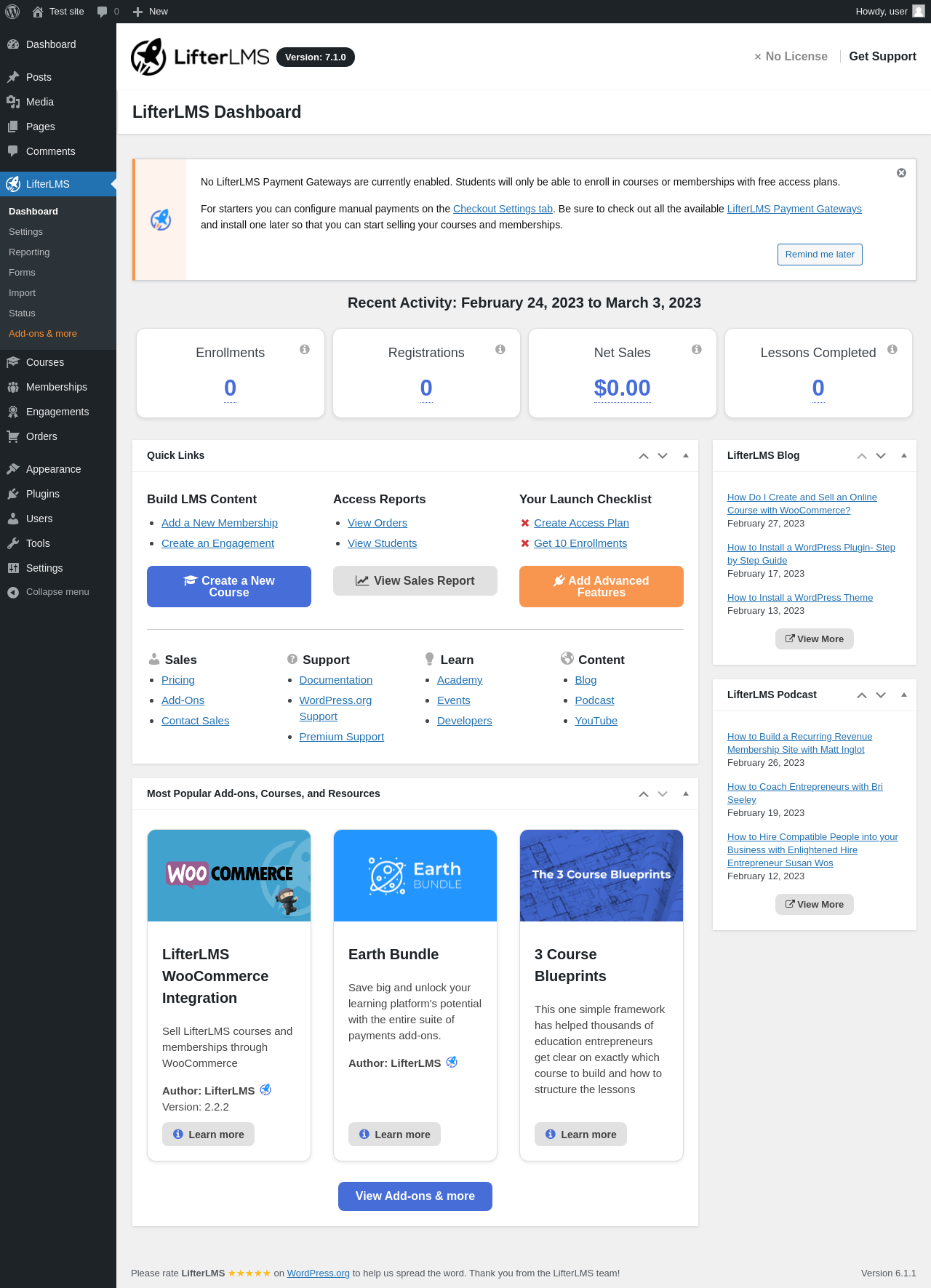This screenshot has width=931, height=1288.
Task: Click the Users icon in sidebar
Action: pyautogui.click(x=13, y=519)
